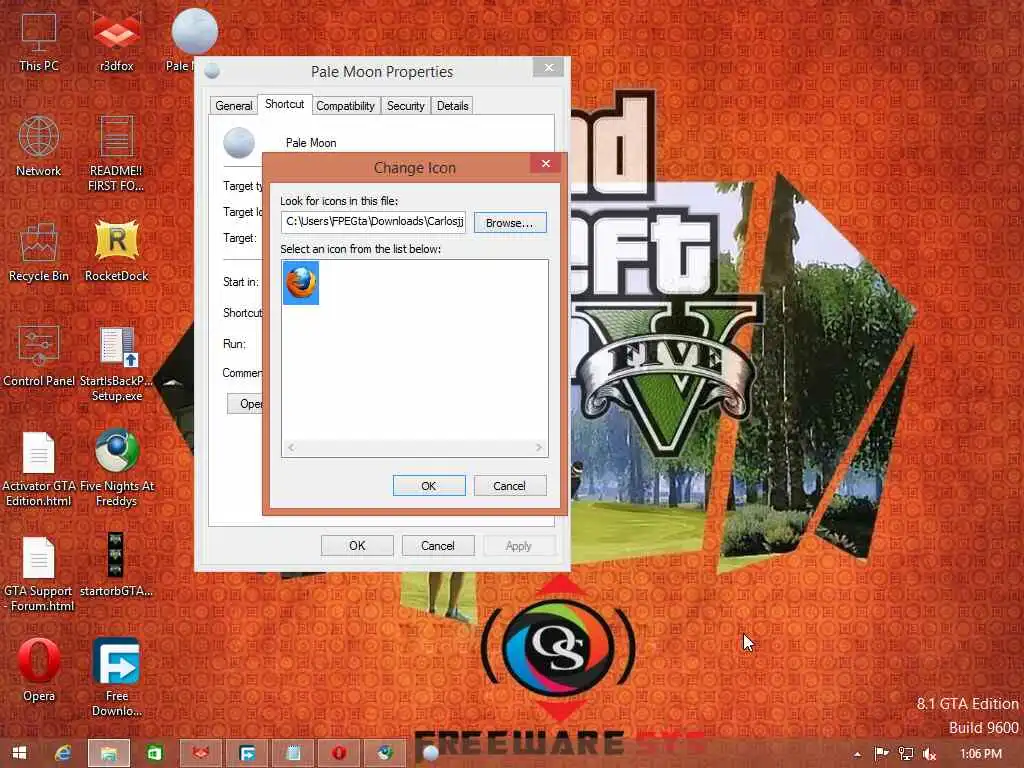The image size is (1024, 768).
Task: Select the StartIsBackP... Setup.exe icon
Action: tap(116, 364)
